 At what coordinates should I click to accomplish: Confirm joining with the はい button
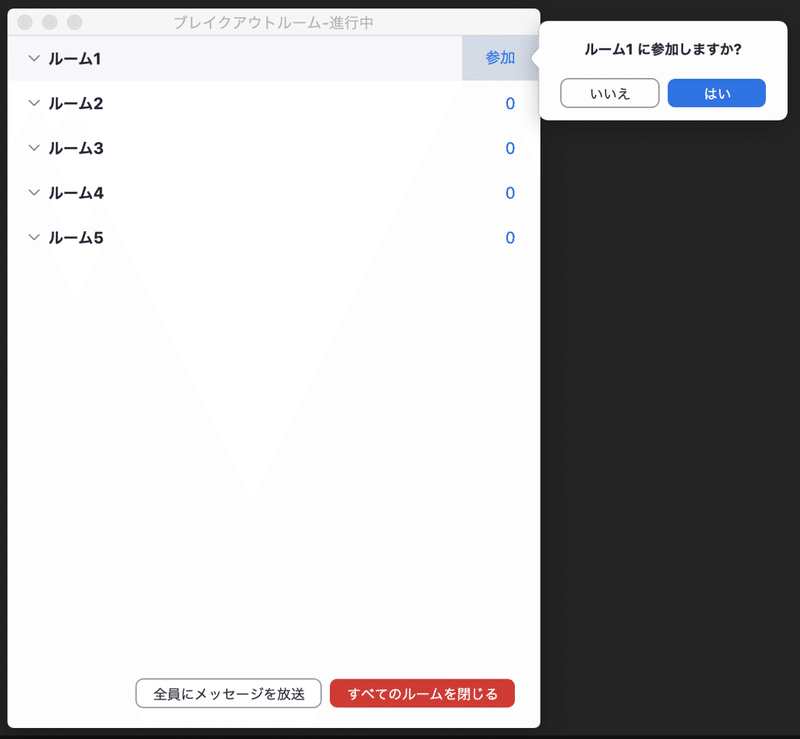point(716,93)
